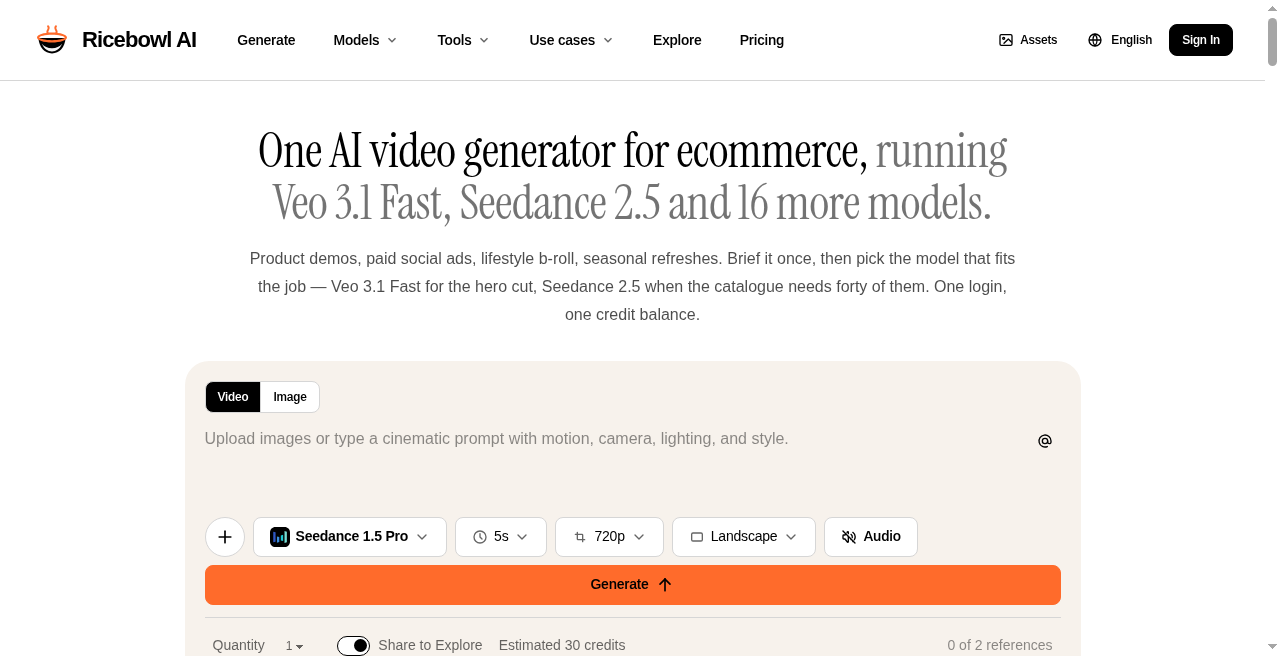Click the Ricebowl AI brand name
This screenshot has width=1280, height=656.
(139, 40)
